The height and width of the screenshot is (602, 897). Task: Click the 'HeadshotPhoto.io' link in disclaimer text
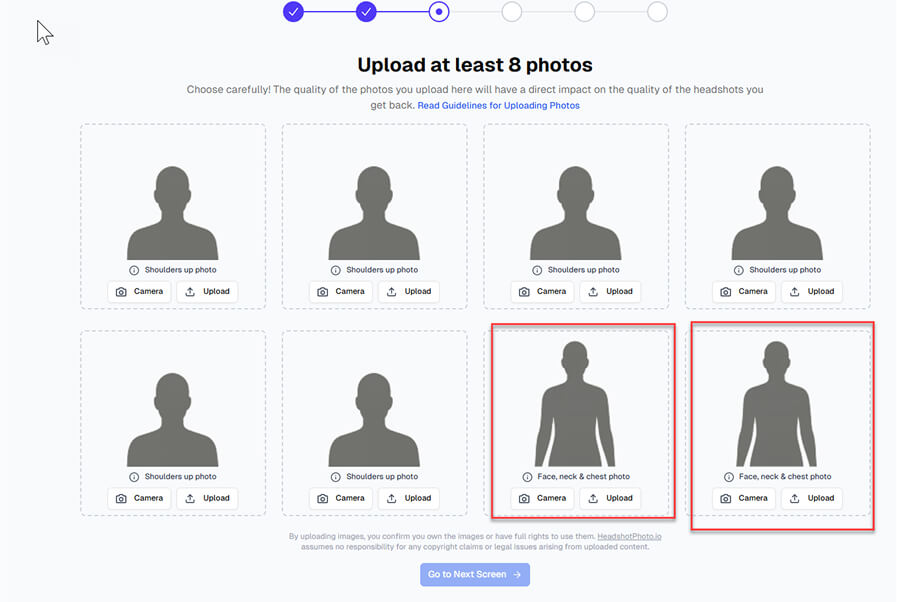pyautogui.click(x=628, y=535)
